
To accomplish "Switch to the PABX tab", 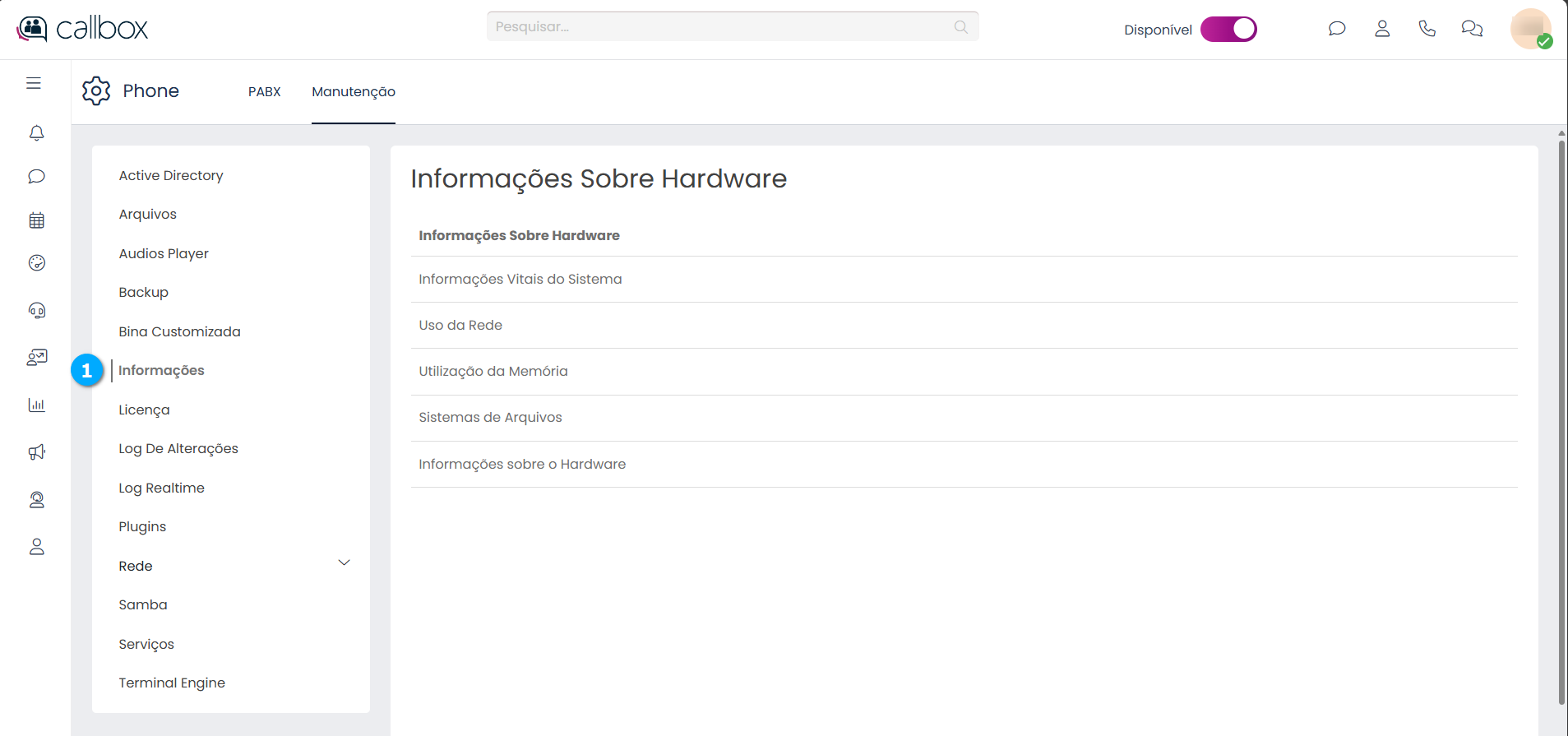I will [264, 91].
